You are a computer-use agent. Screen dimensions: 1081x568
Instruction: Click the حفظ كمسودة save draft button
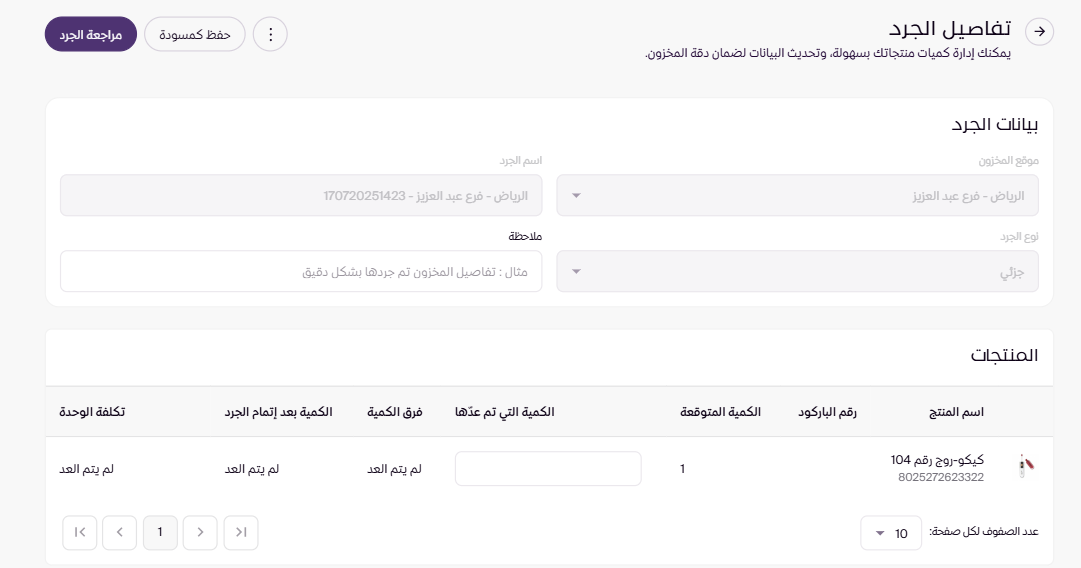(195, 34)
